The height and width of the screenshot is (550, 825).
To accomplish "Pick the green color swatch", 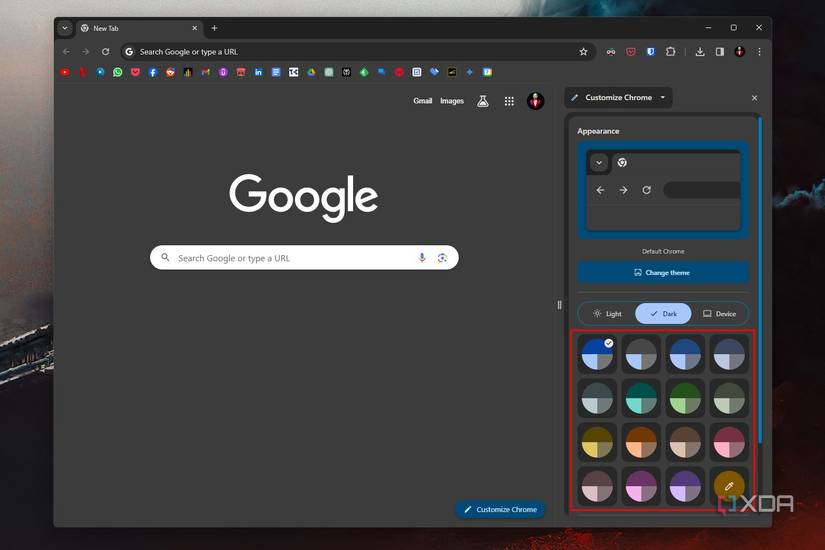I will (684, 398).
